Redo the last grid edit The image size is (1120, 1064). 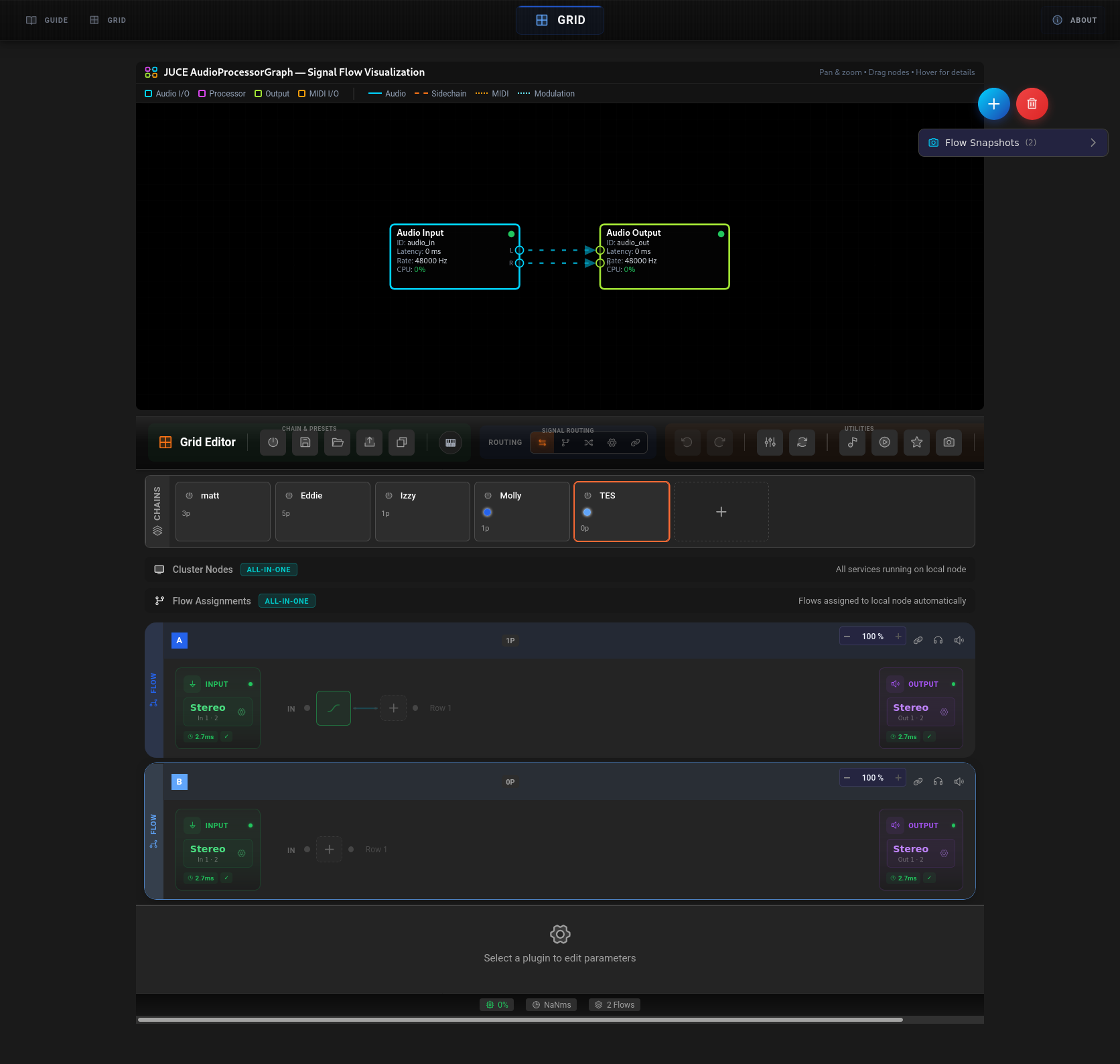pyautogui.click(x=719, y=442)
